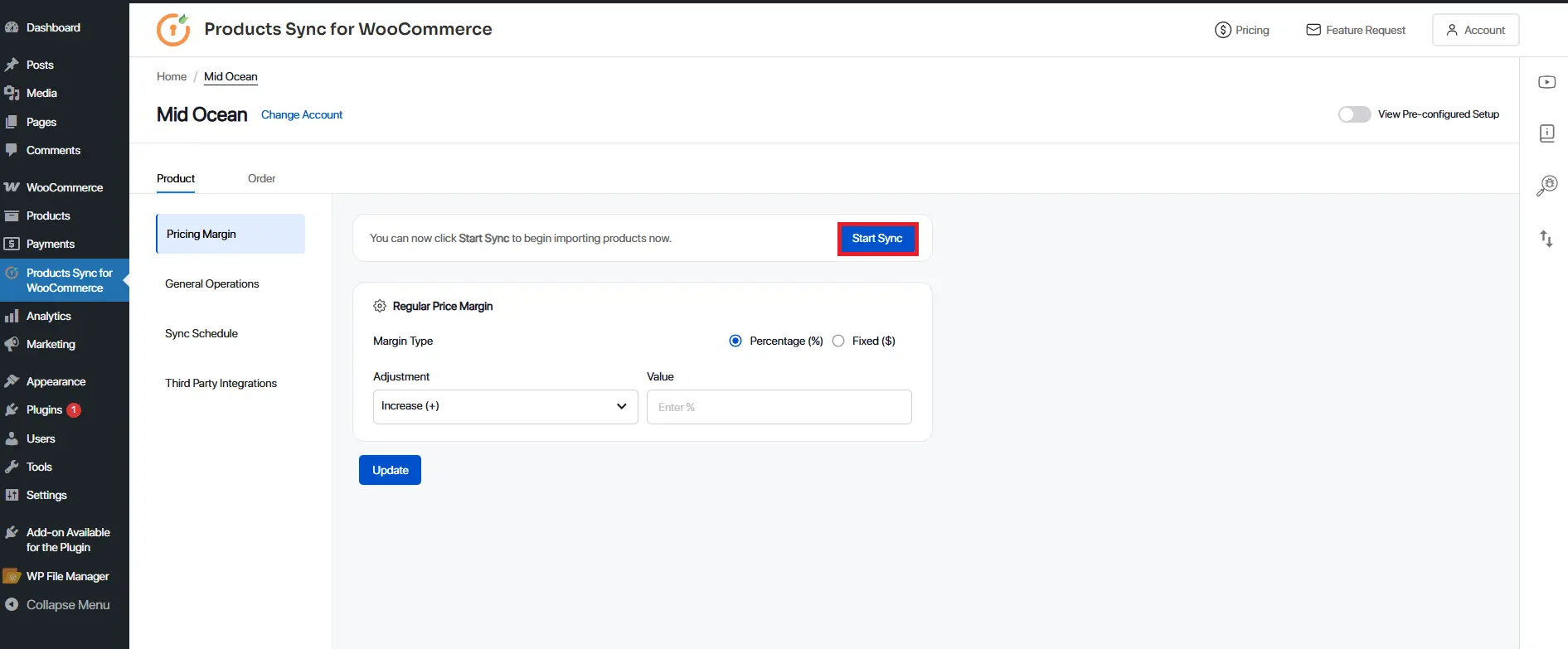Click the WP File Manager folder icon
Screen dimensions: 1568x649
tap(12, 576)
